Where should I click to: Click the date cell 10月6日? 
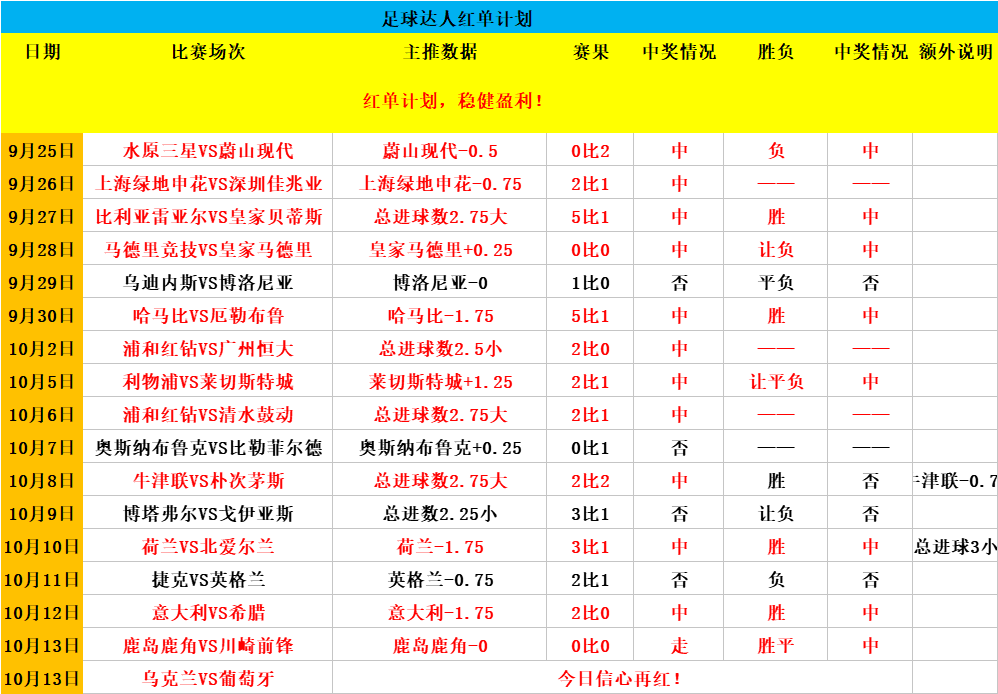(41, 415)
